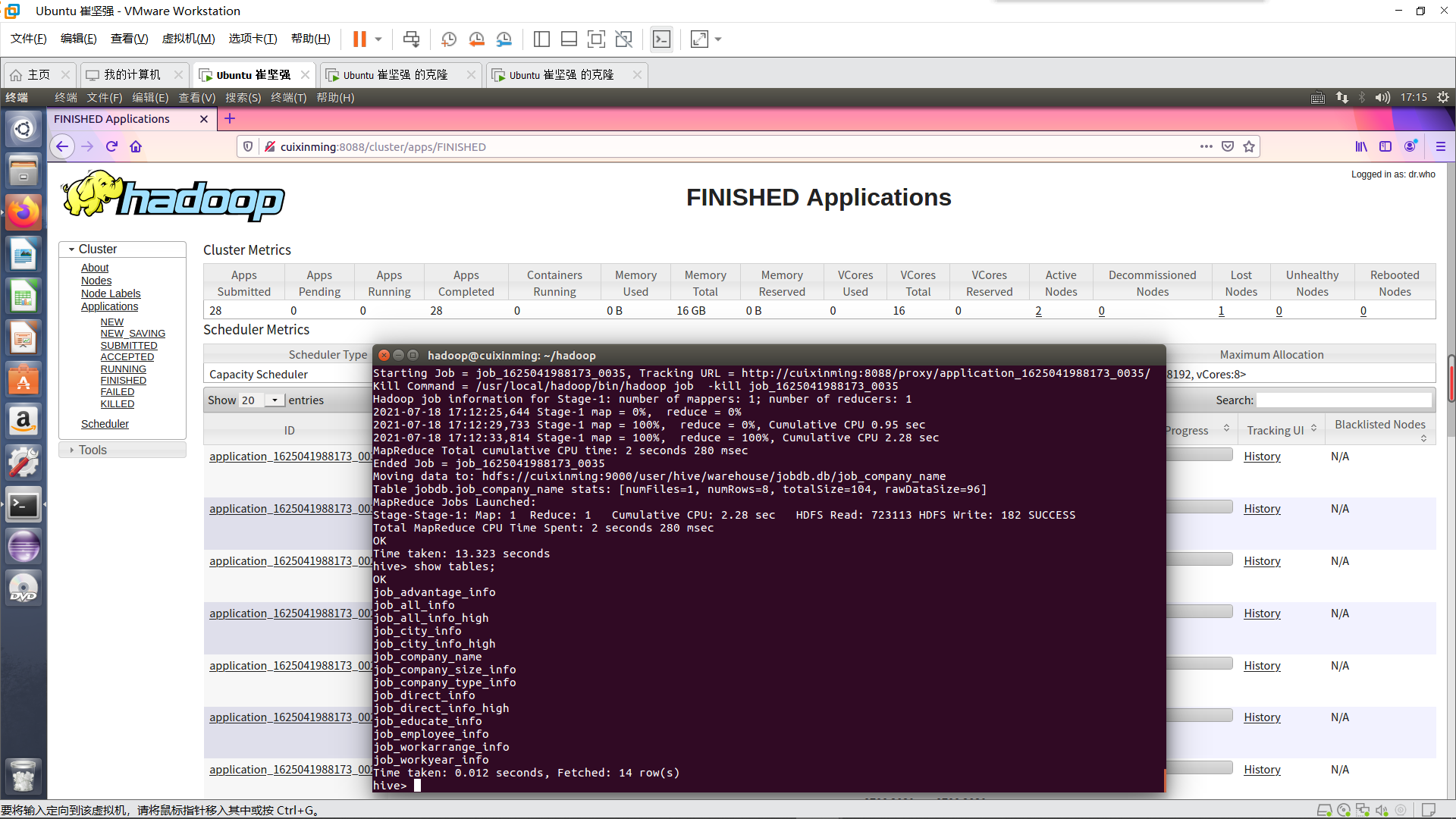This screenshot has width=1456, height=819.
Task: Click Firefox reload page icon
Action: pos(111,146)
